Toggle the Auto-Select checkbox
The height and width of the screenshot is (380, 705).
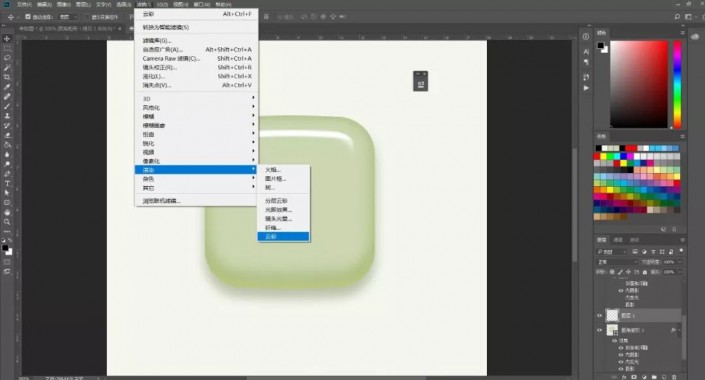coord(28,17)
